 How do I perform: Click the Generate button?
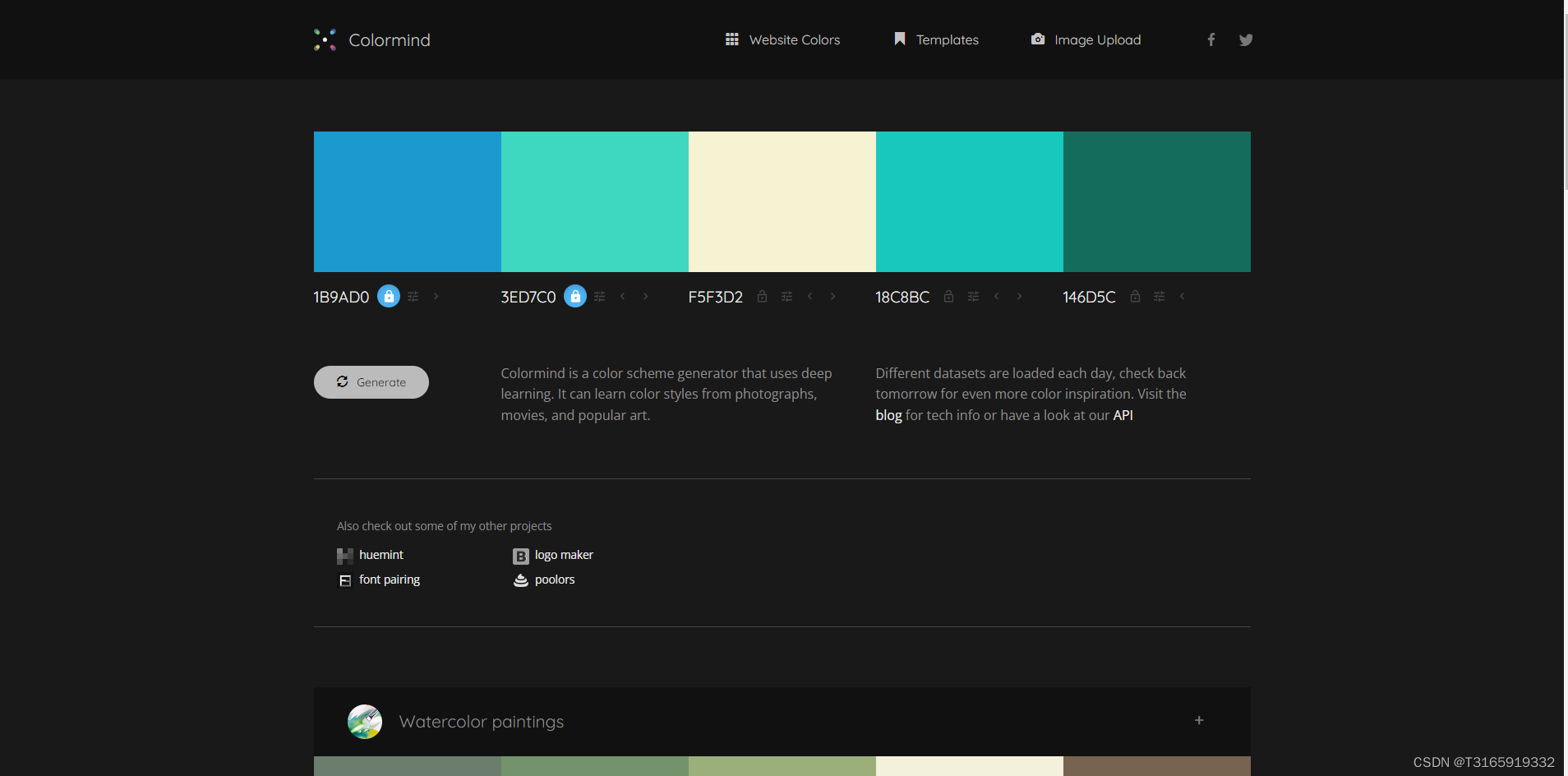coord(371,382)
